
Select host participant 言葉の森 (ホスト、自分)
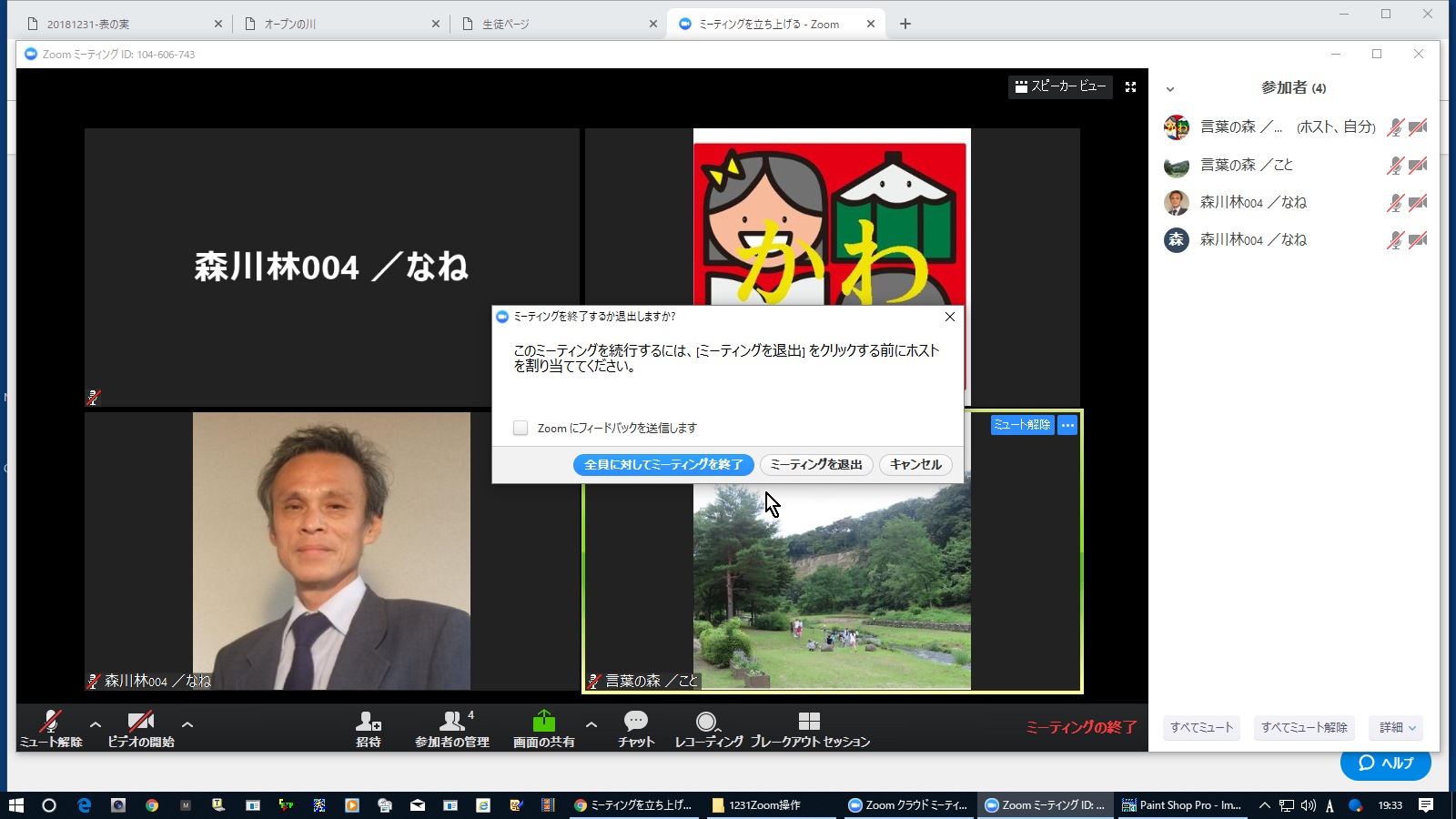point(1294,127)
